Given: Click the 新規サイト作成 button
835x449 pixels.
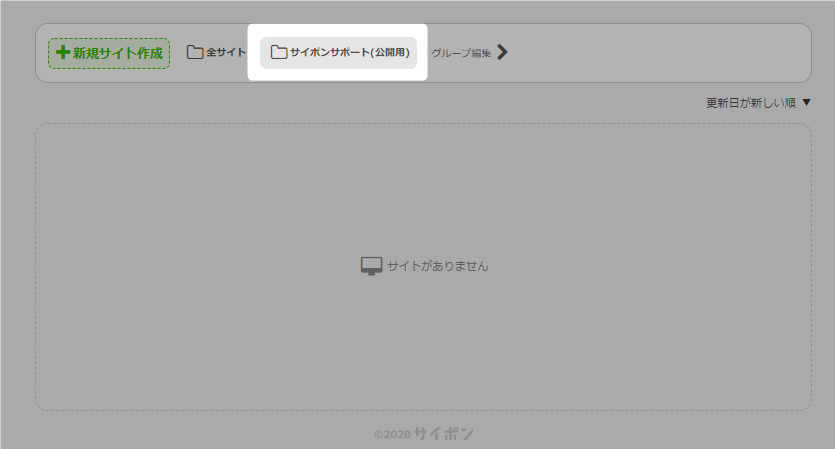Looking at the screenshot, I should tap(109, 53).
